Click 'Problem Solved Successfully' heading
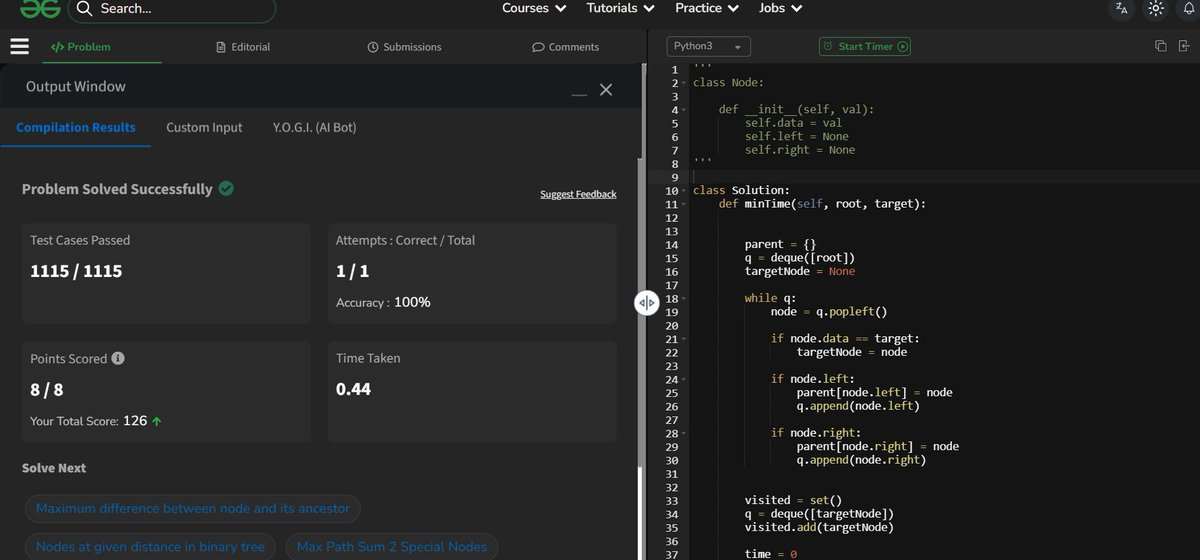This screenshot has height=560, width=1200. pyautogui.click(x=117, y=189)
